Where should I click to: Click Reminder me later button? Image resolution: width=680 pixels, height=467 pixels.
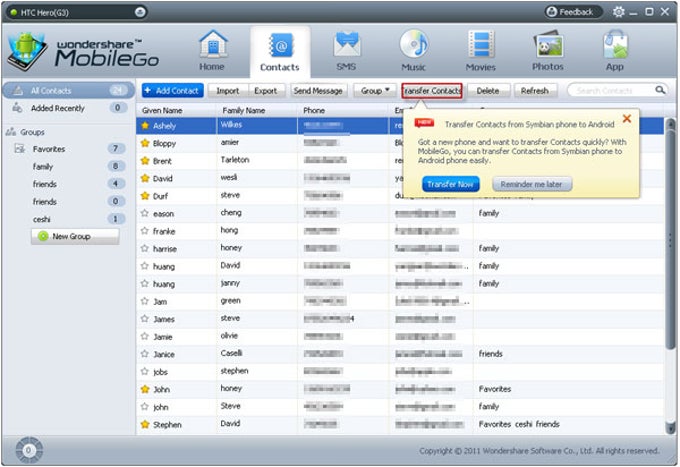pyautogui.click(x=532, y=184)
